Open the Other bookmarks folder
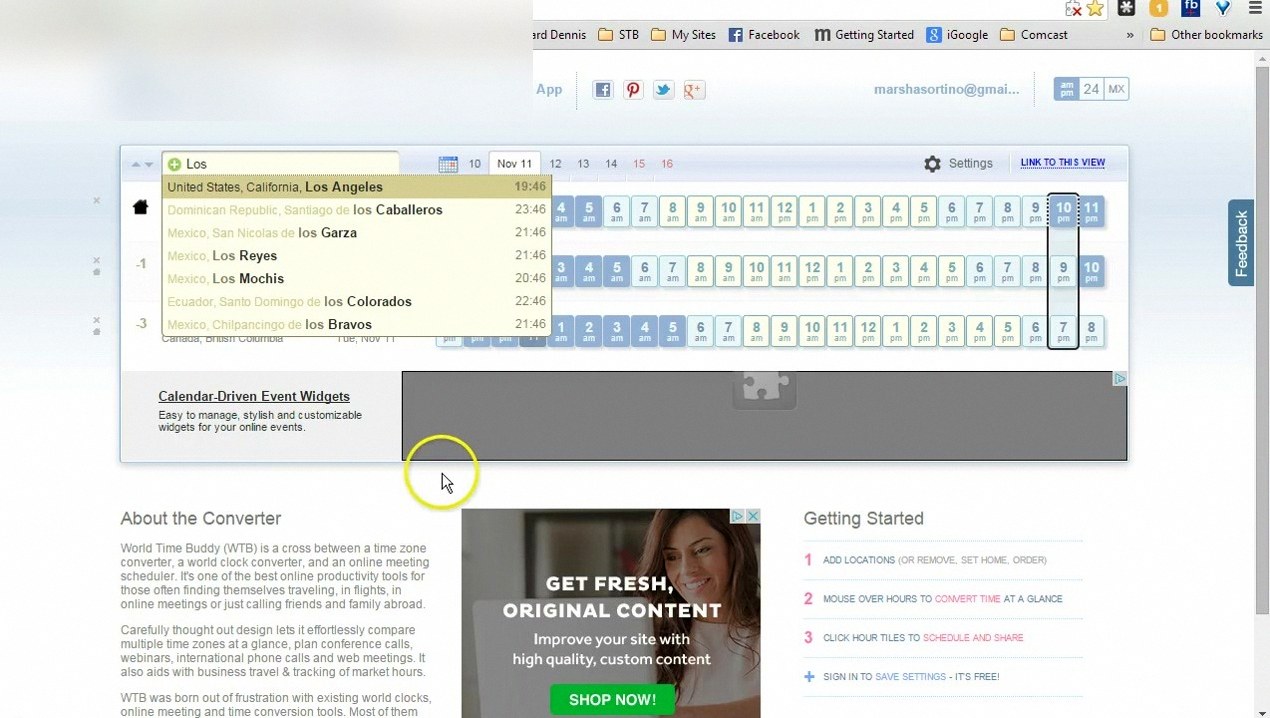The image size is (1270, 718). click(1207, 35)
